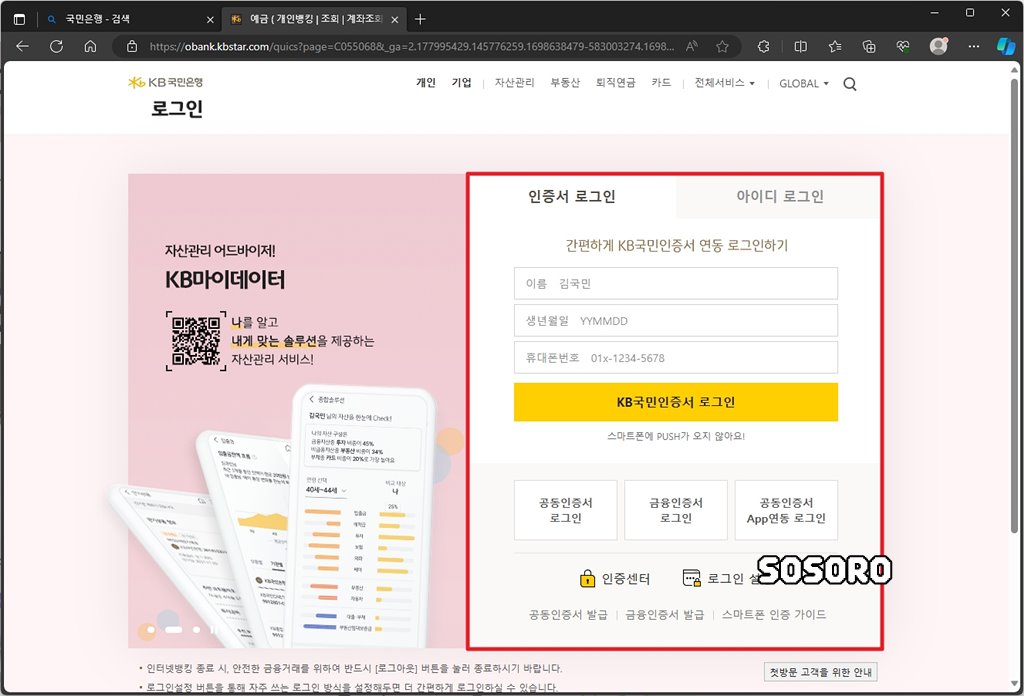Click the 로그인 설정 card icon
The height and width of the screenshot is (696, 1024).
(x=691, y=578)
